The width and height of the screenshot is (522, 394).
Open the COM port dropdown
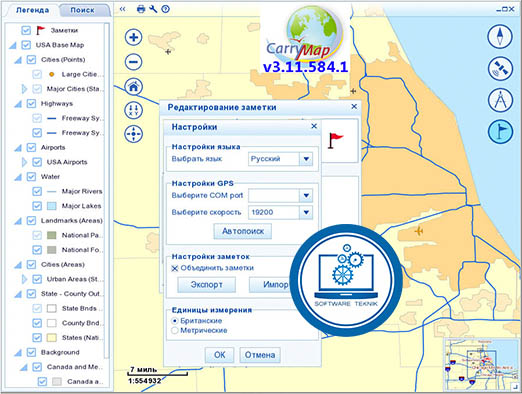(x=306, y=196)
